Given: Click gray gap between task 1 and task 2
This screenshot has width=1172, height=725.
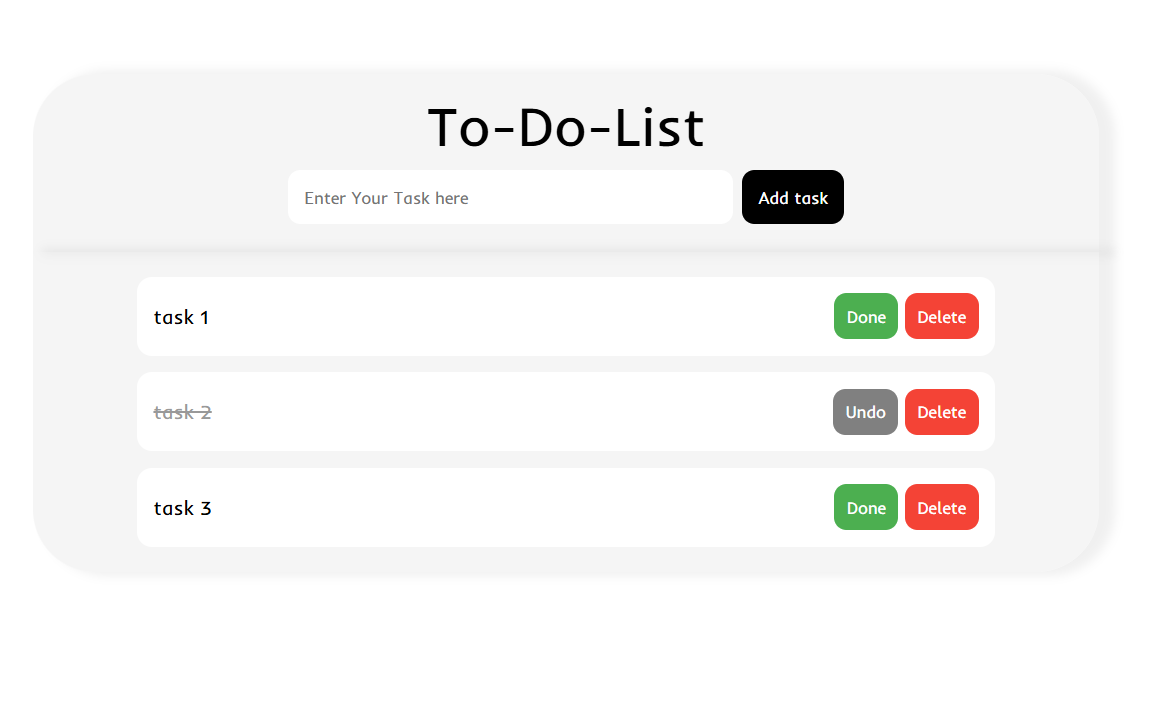Looking at the screenshot, I should pos(566,364).
